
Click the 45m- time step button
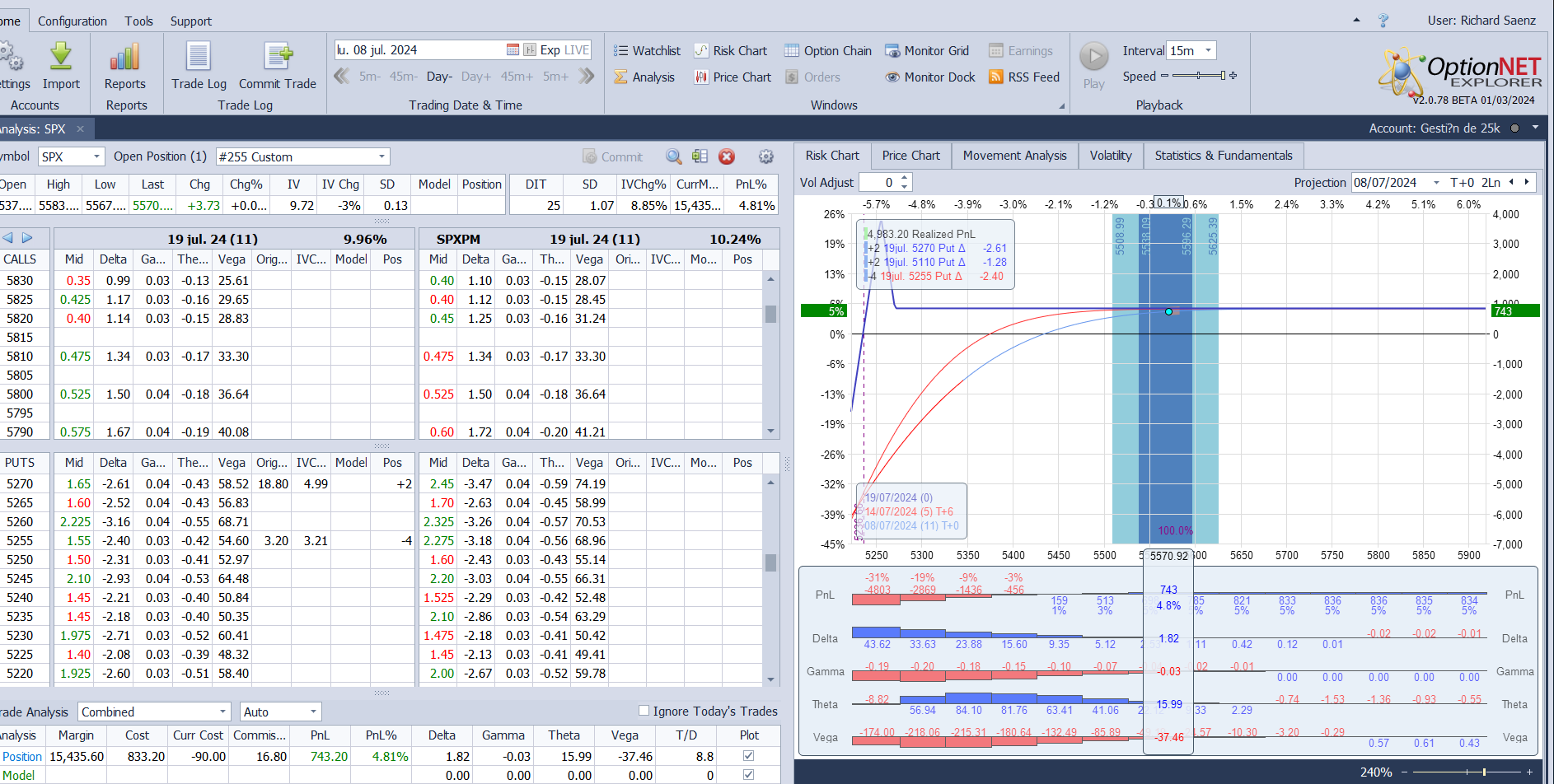(403, 77)
